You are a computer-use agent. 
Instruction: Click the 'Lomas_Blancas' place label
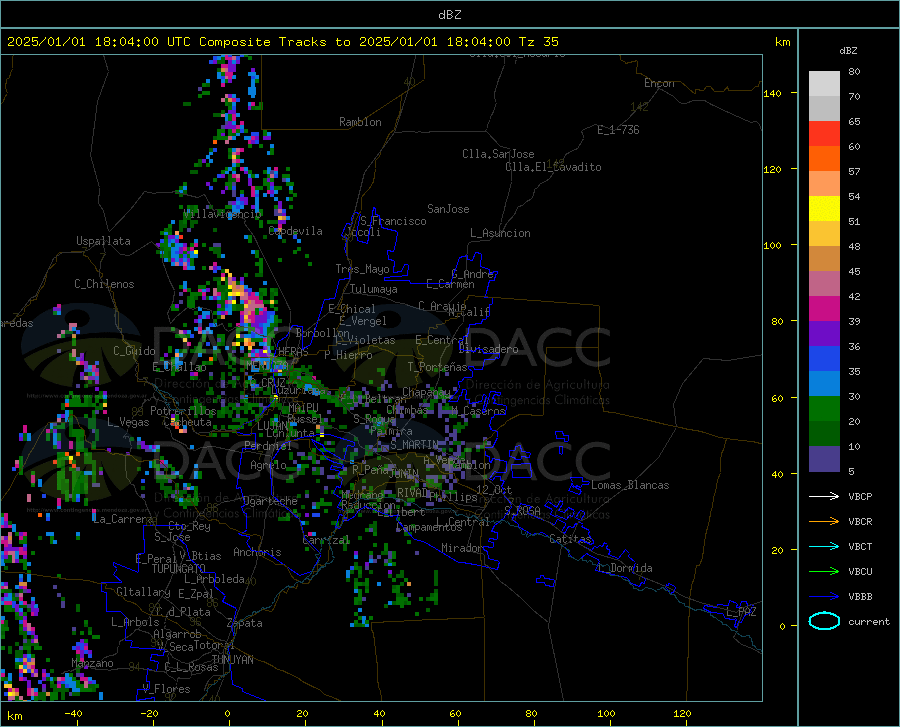(x=630, y=485)
